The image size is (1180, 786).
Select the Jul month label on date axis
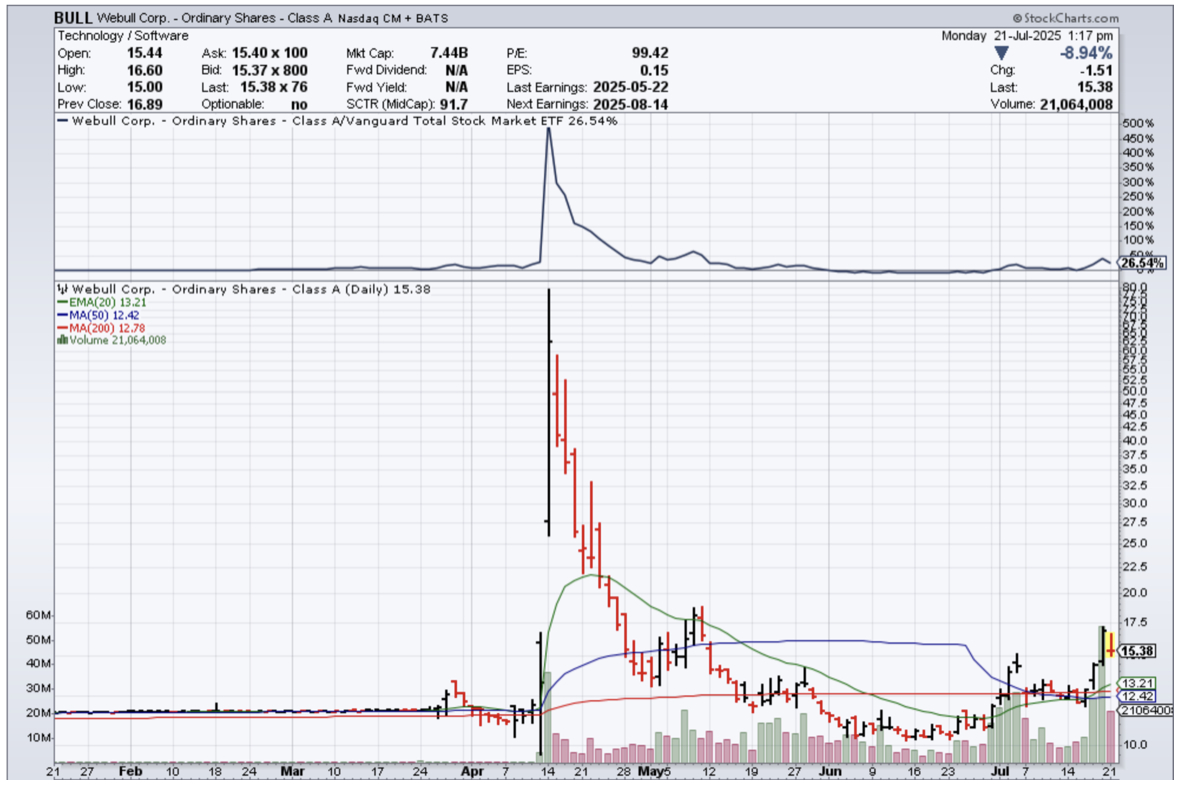[999, 772]
